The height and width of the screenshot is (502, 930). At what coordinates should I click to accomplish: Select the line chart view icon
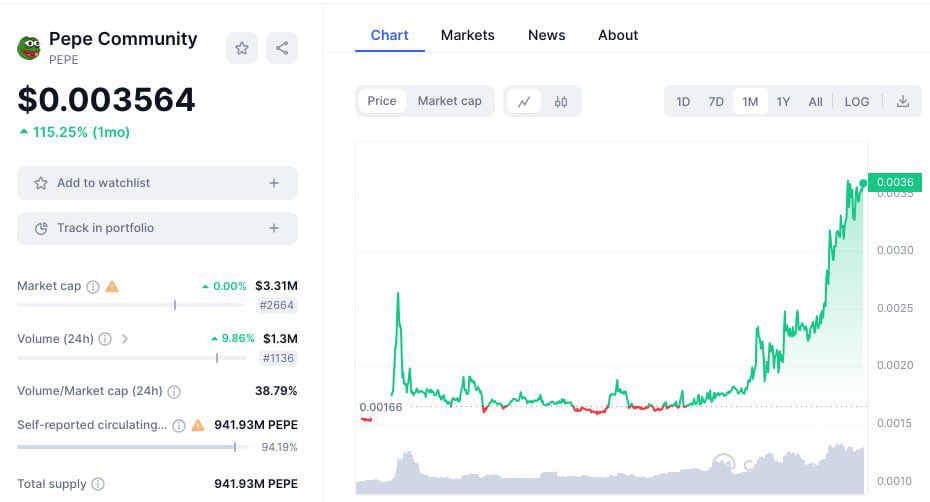[524, 101]
